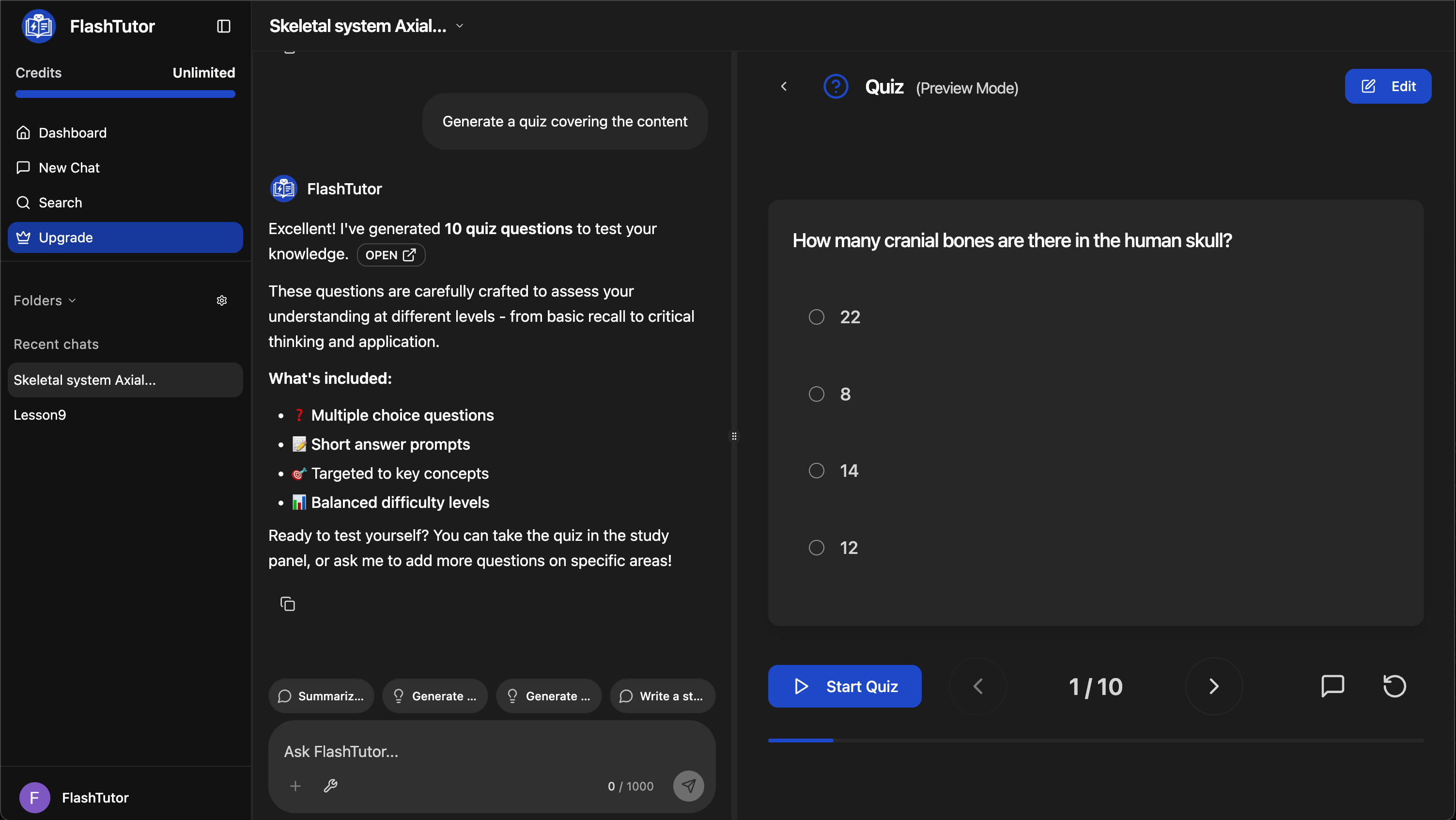Open the Skeletal system title dropdown
1456x820 pixels.
point(460,26)
